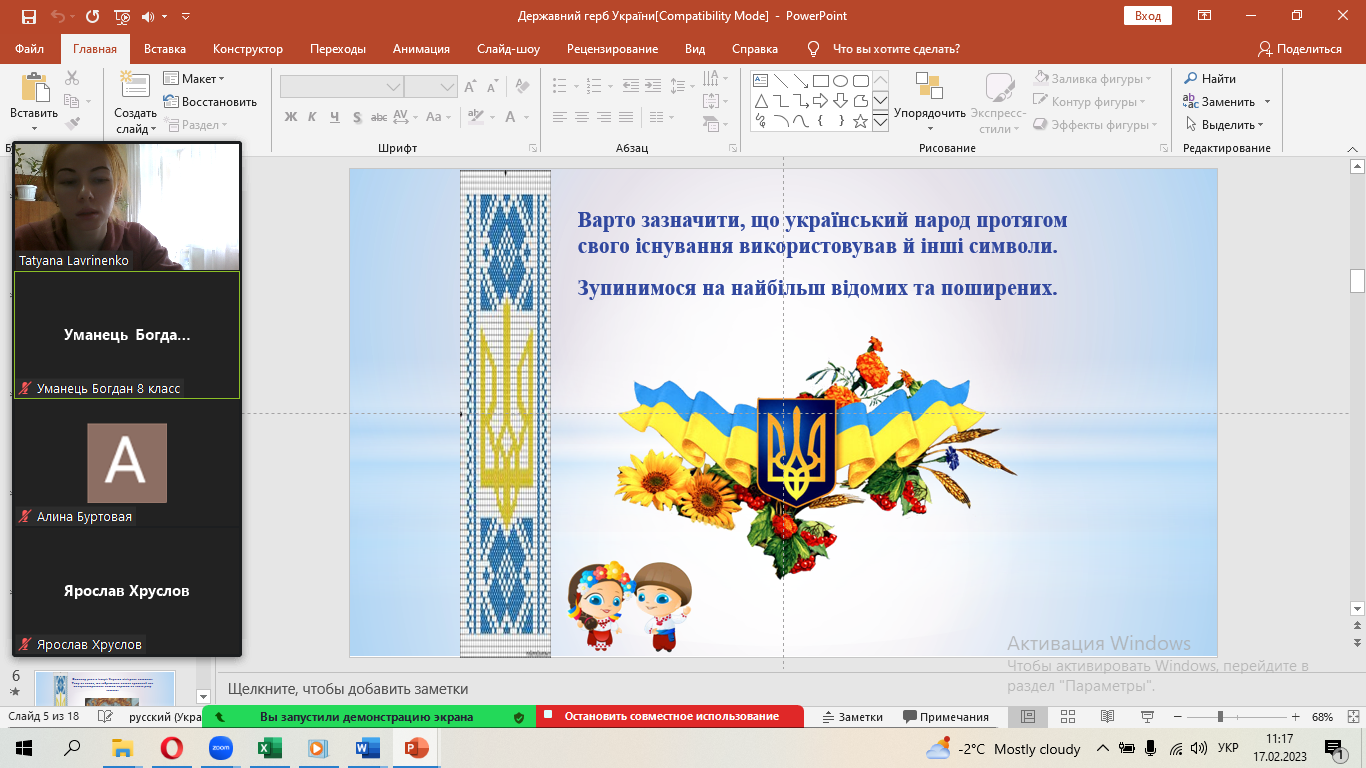Switch to the Вставка tab
1366x768 pixels.
click(165, 49)
